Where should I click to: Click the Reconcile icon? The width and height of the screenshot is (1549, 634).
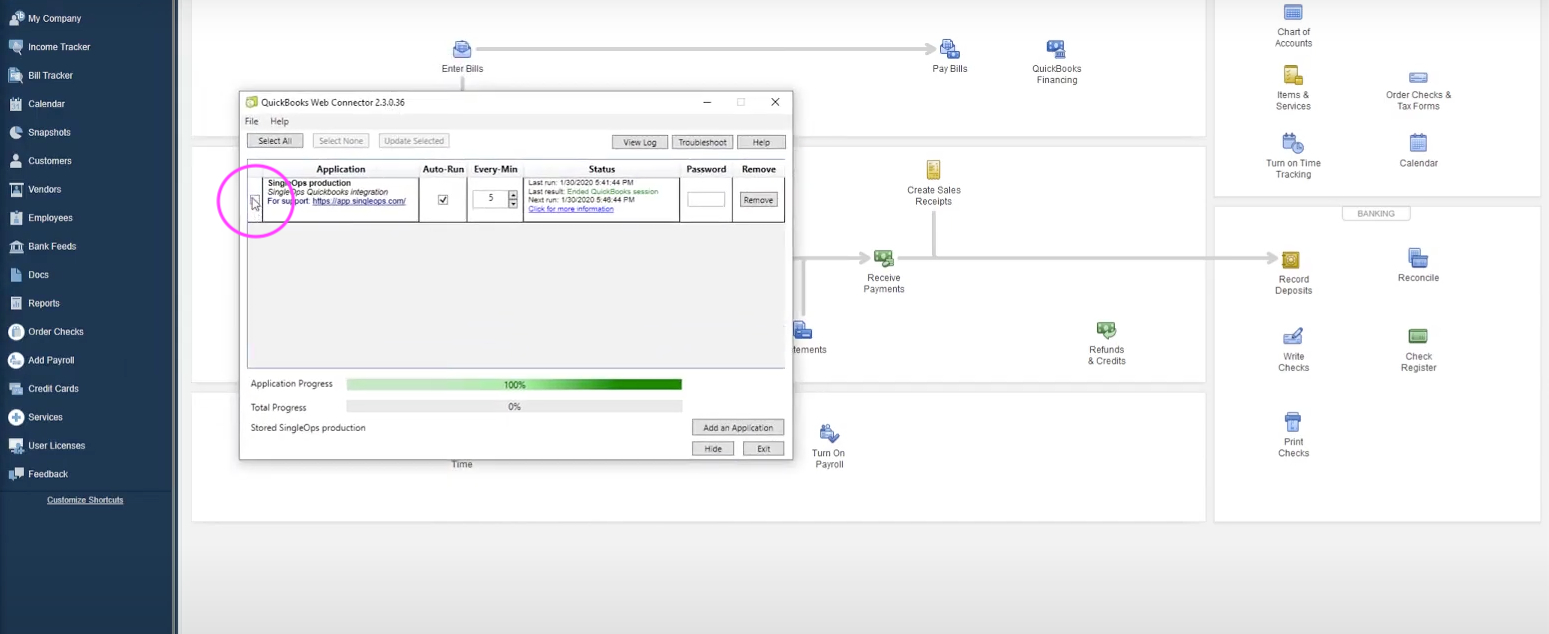1417,258
